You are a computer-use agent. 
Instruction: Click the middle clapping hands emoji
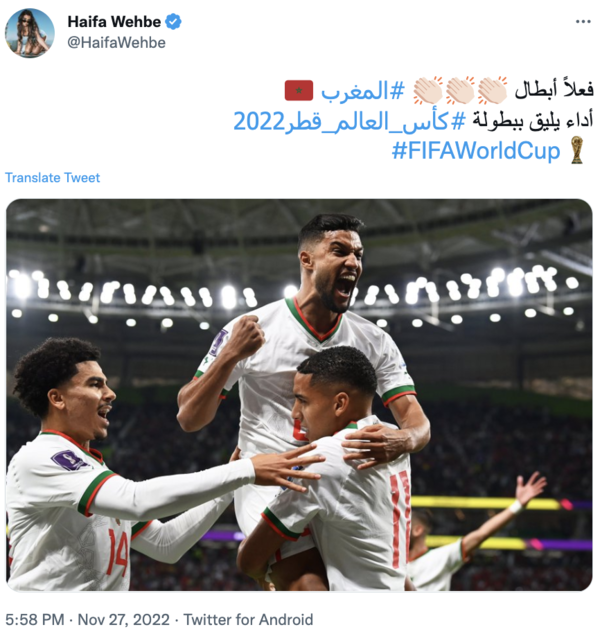pyautogui.click(x=460, y=90)
